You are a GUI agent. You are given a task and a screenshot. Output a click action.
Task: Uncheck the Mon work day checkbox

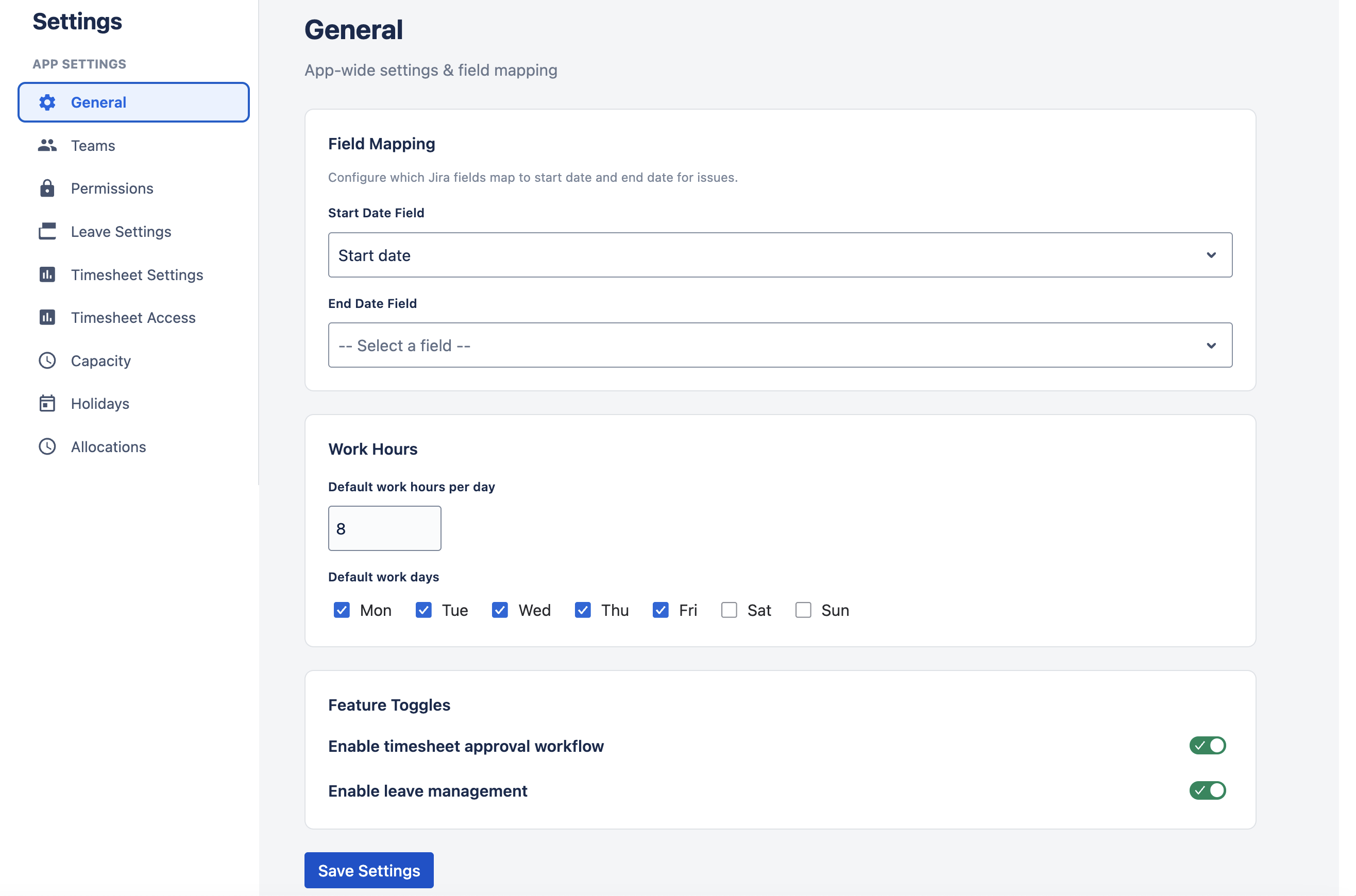[x=341, y=610]
